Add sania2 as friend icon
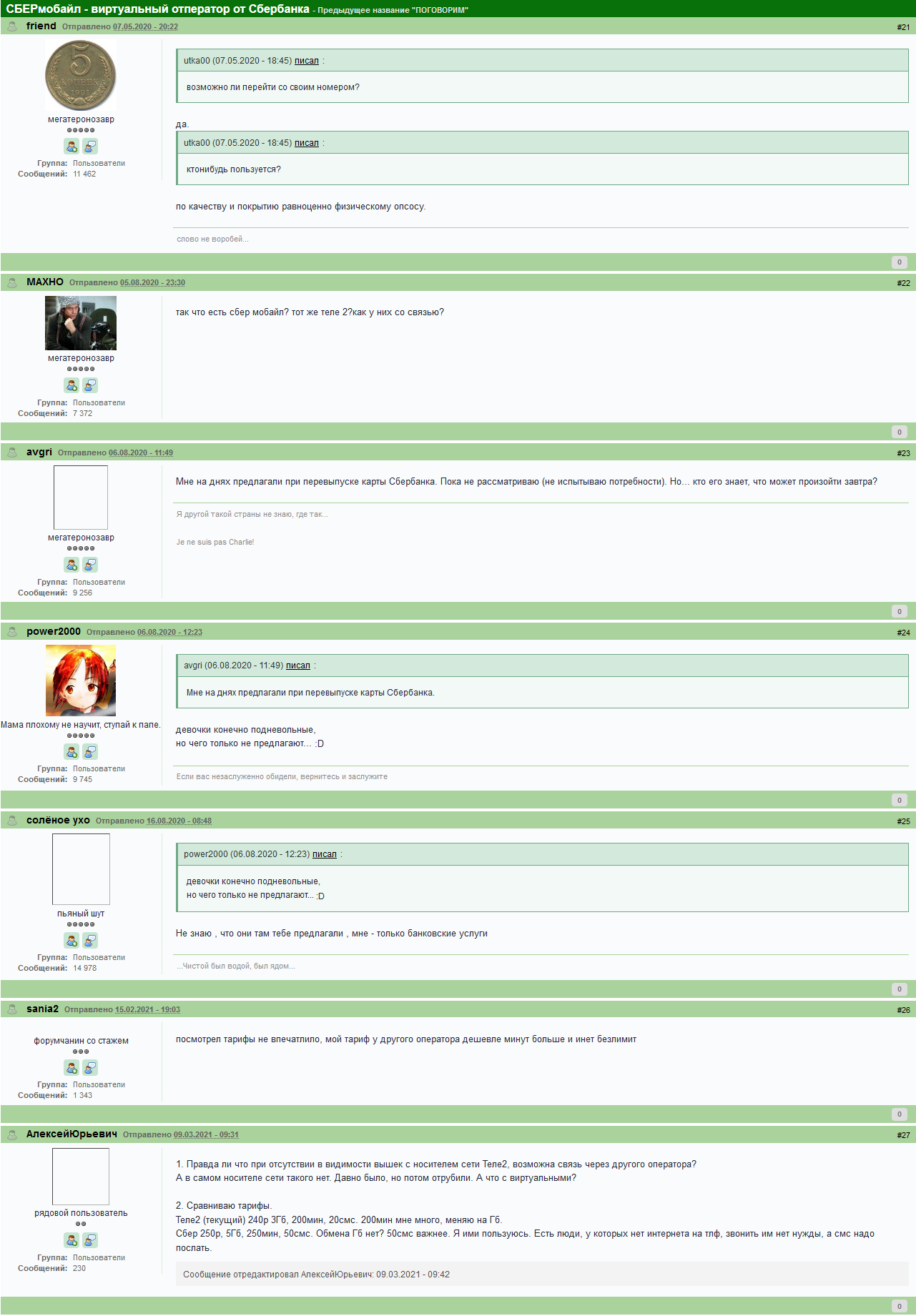 72,1067
